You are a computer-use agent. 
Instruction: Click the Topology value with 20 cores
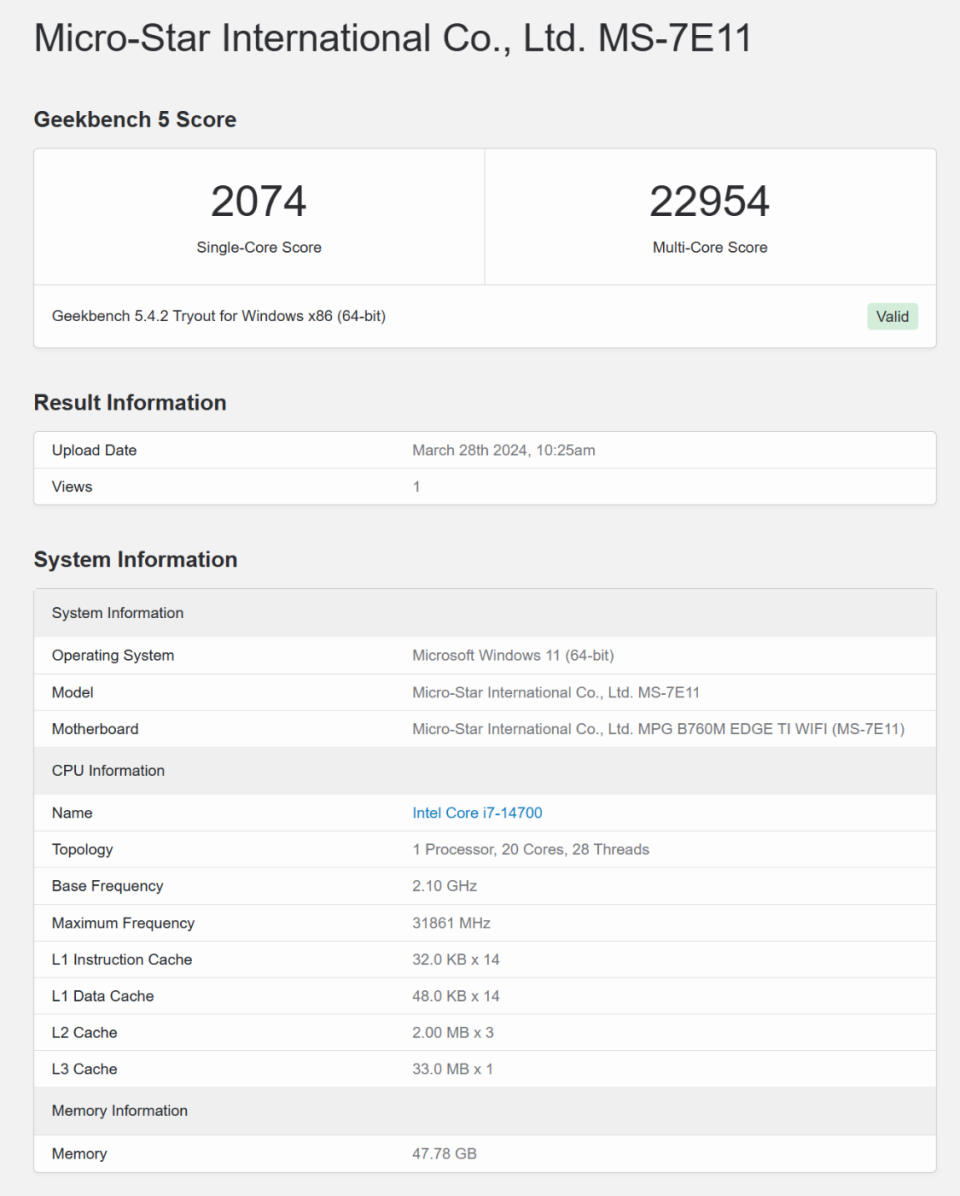tap(530, 849)
